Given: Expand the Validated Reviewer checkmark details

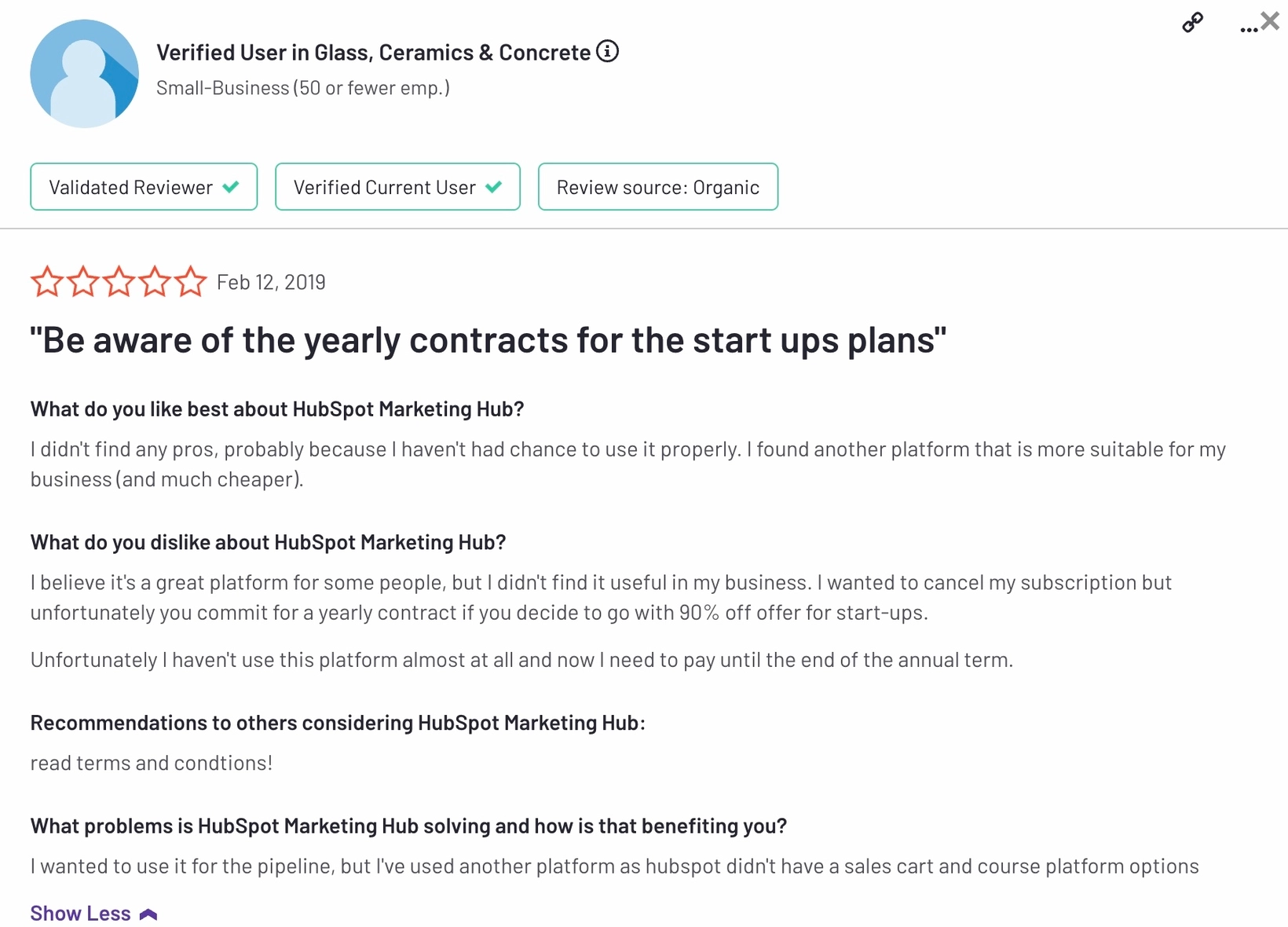Looking at the screenshot, I should pyautogui.click(x=231, y=187).
